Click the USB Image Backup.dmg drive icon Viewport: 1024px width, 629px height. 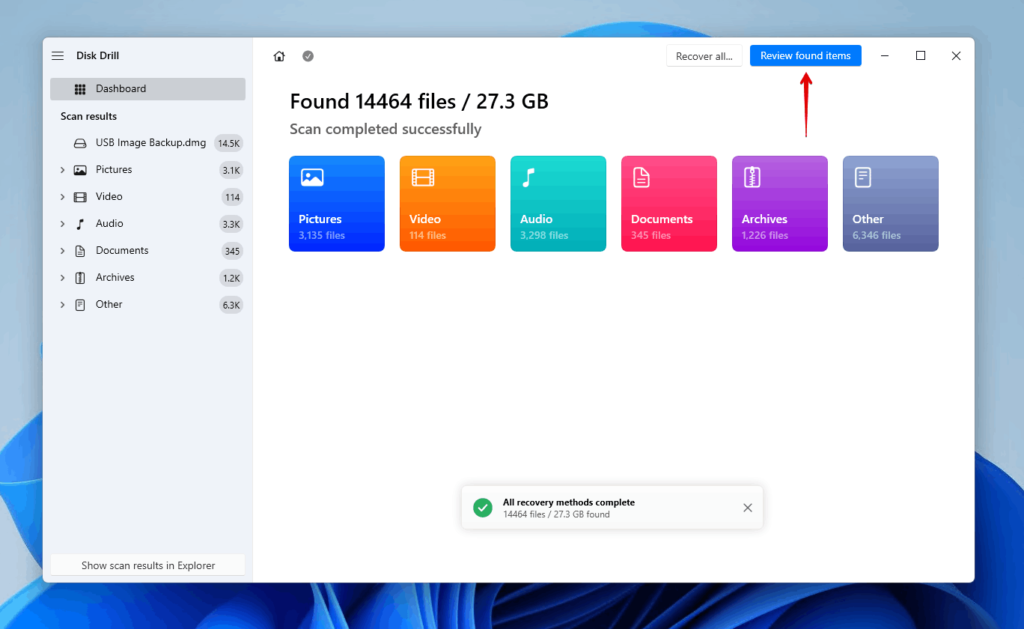[80, 143]
